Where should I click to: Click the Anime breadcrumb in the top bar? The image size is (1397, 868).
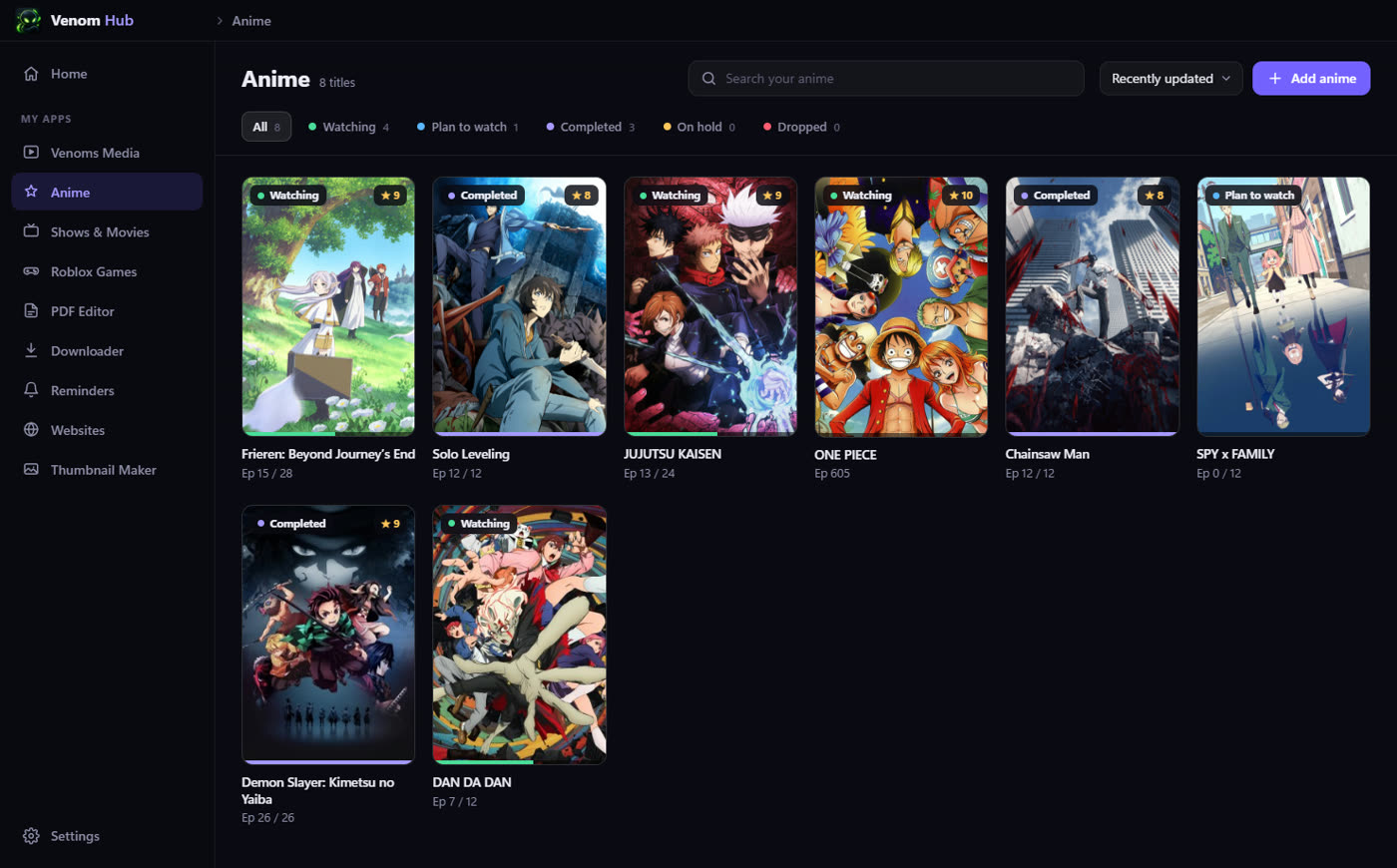click(x=251, y=21)
